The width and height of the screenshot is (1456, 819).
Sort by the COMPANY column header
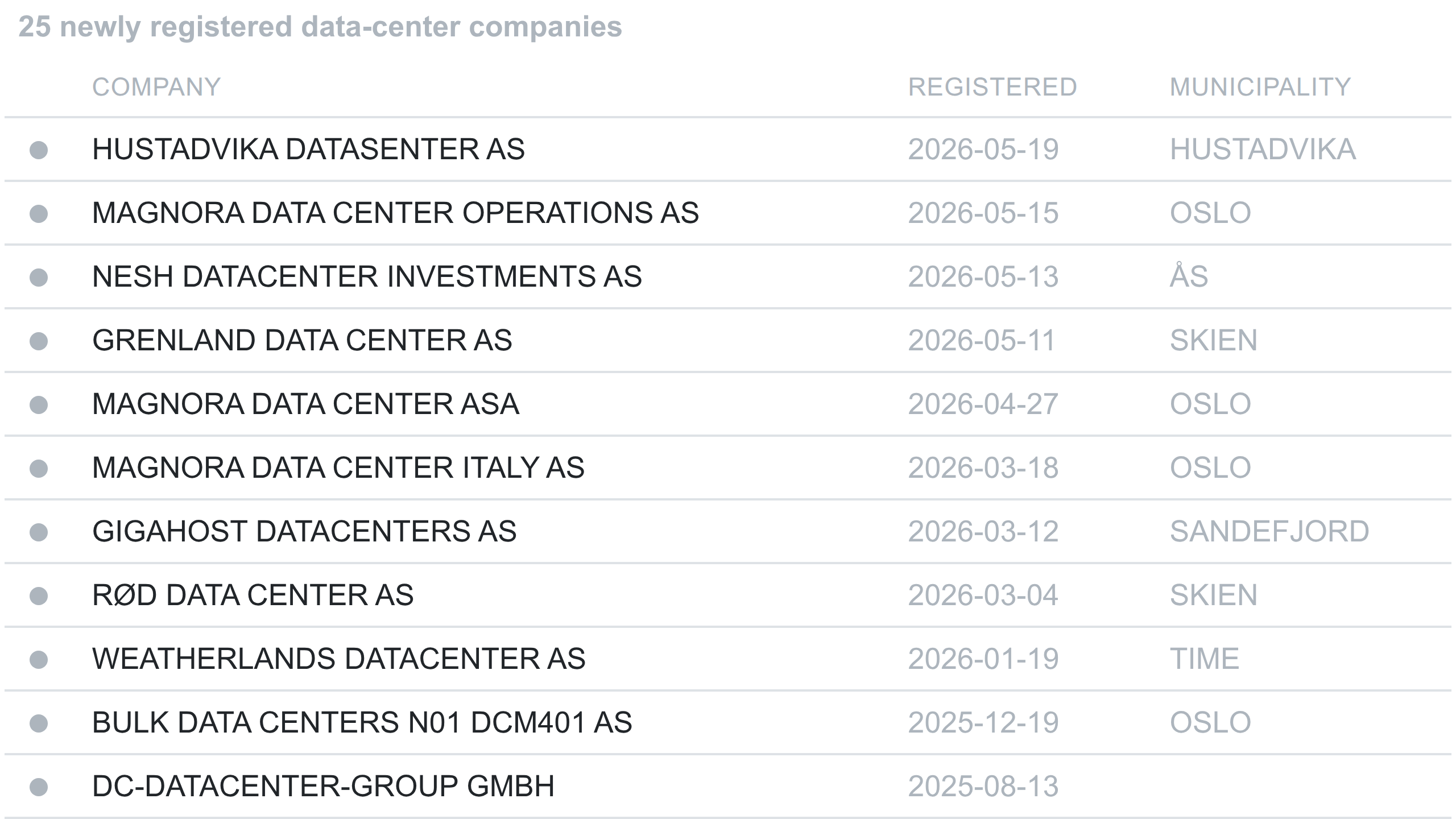click(156, 88)
